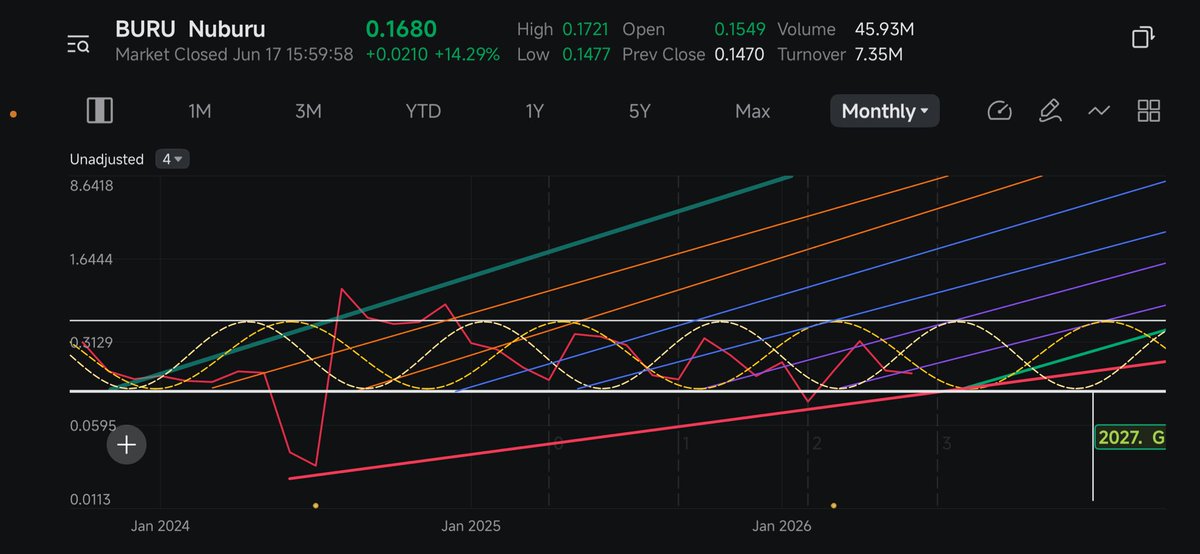Click the Jan 2026 axis label
1200x554 pixels.
[781, 525]
